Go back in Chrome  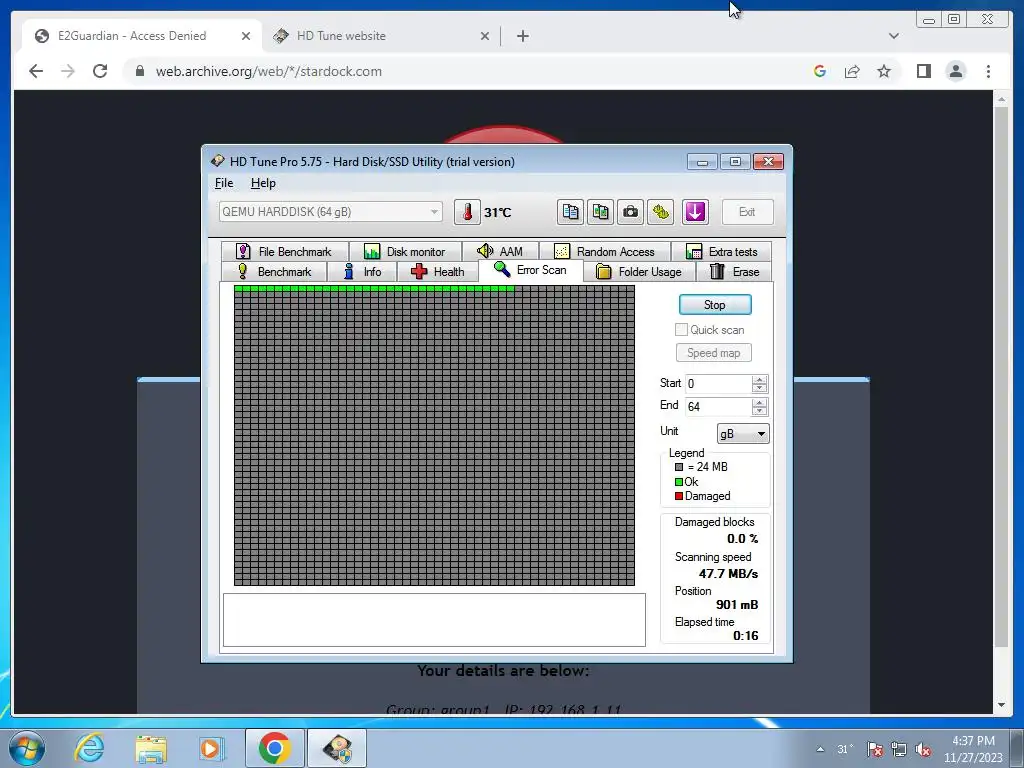[x=36, y=71]
